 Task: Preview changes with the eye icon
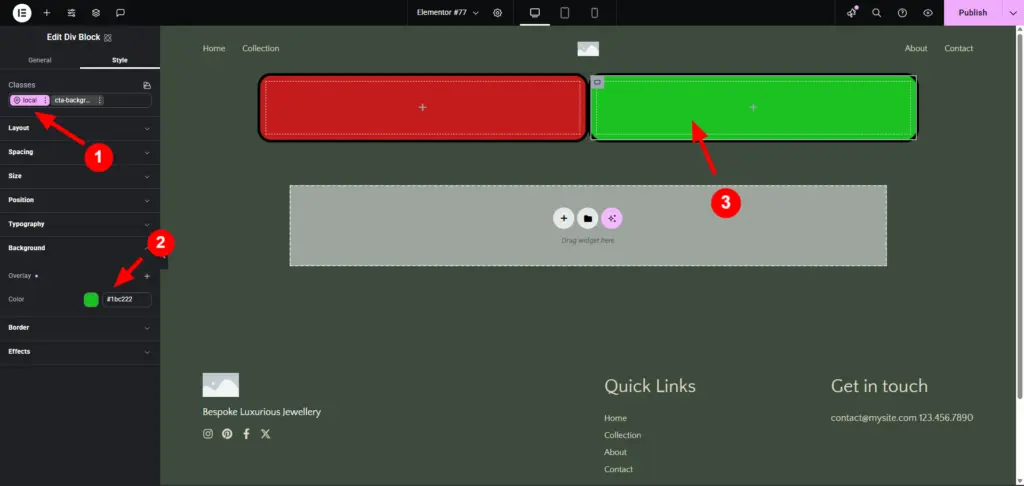tap(927, 12)
